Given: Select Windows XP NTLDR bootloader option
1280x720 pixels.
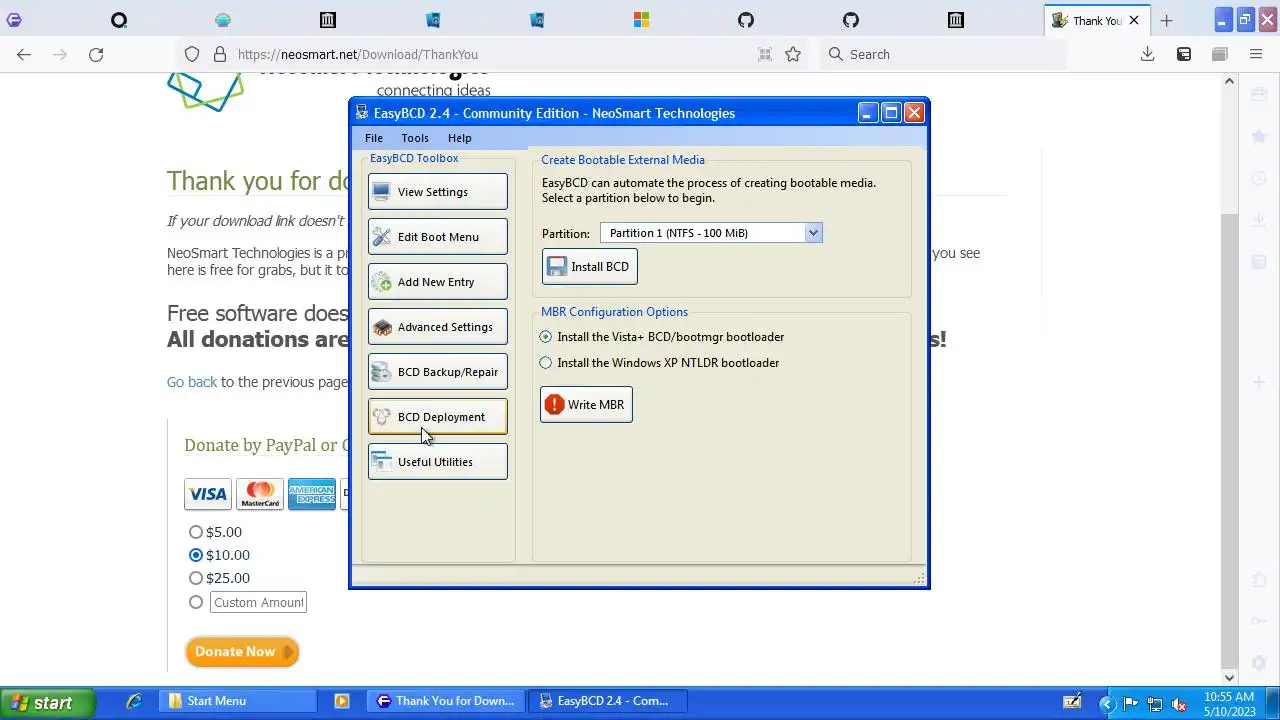Looking at the screenshot, I should tap(545, 363).
